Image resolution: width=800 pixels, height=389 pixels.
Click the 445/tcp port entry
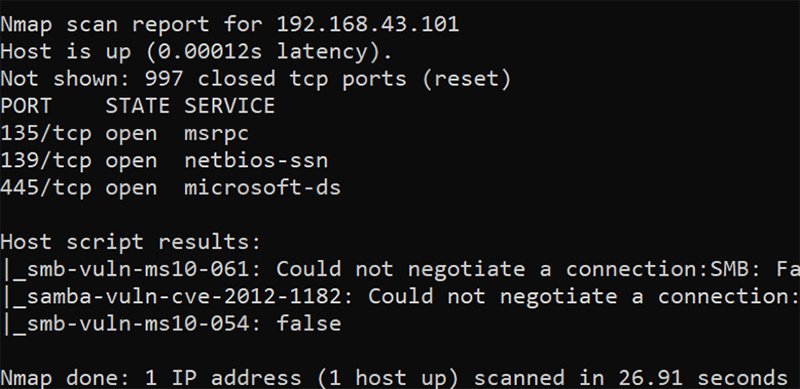point(46,188)
